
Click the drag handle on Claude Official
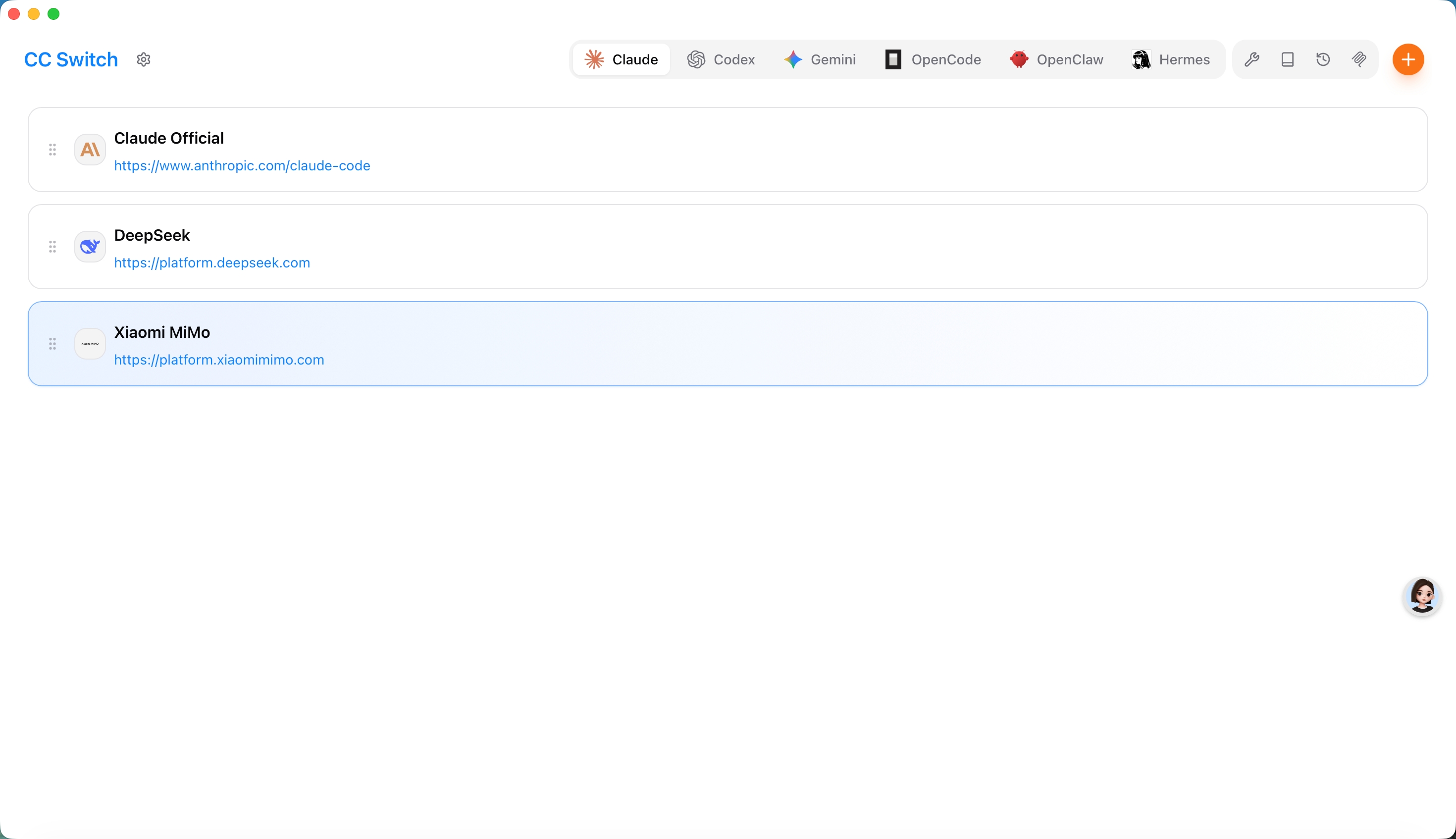coord(52,150)
